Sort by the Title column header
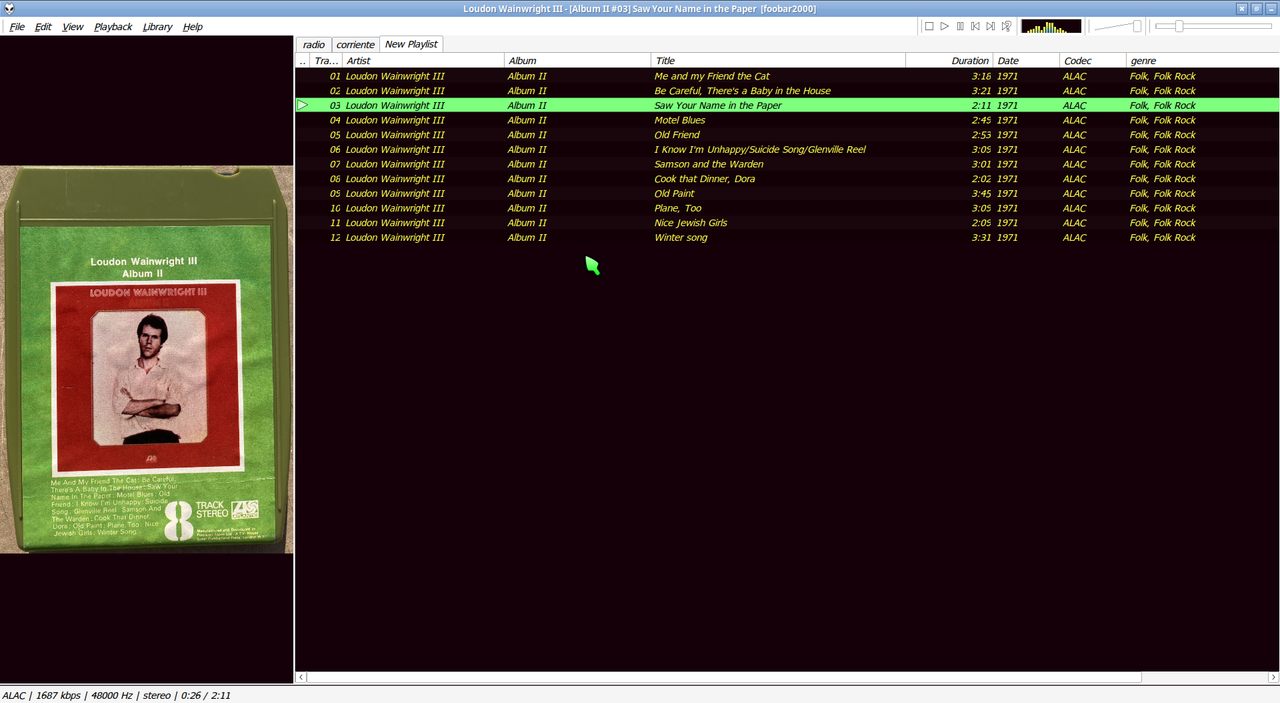This screenshot has width=1280, height=703. click(778, 61)
